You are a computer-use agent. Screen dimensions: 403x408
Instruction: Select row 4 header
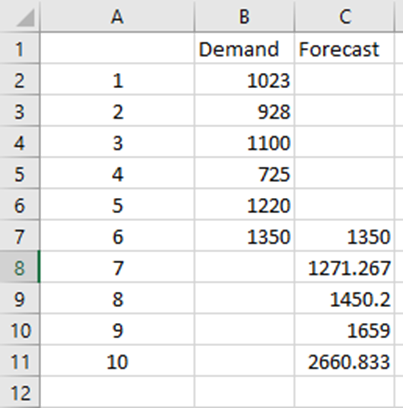pos(19,142)
